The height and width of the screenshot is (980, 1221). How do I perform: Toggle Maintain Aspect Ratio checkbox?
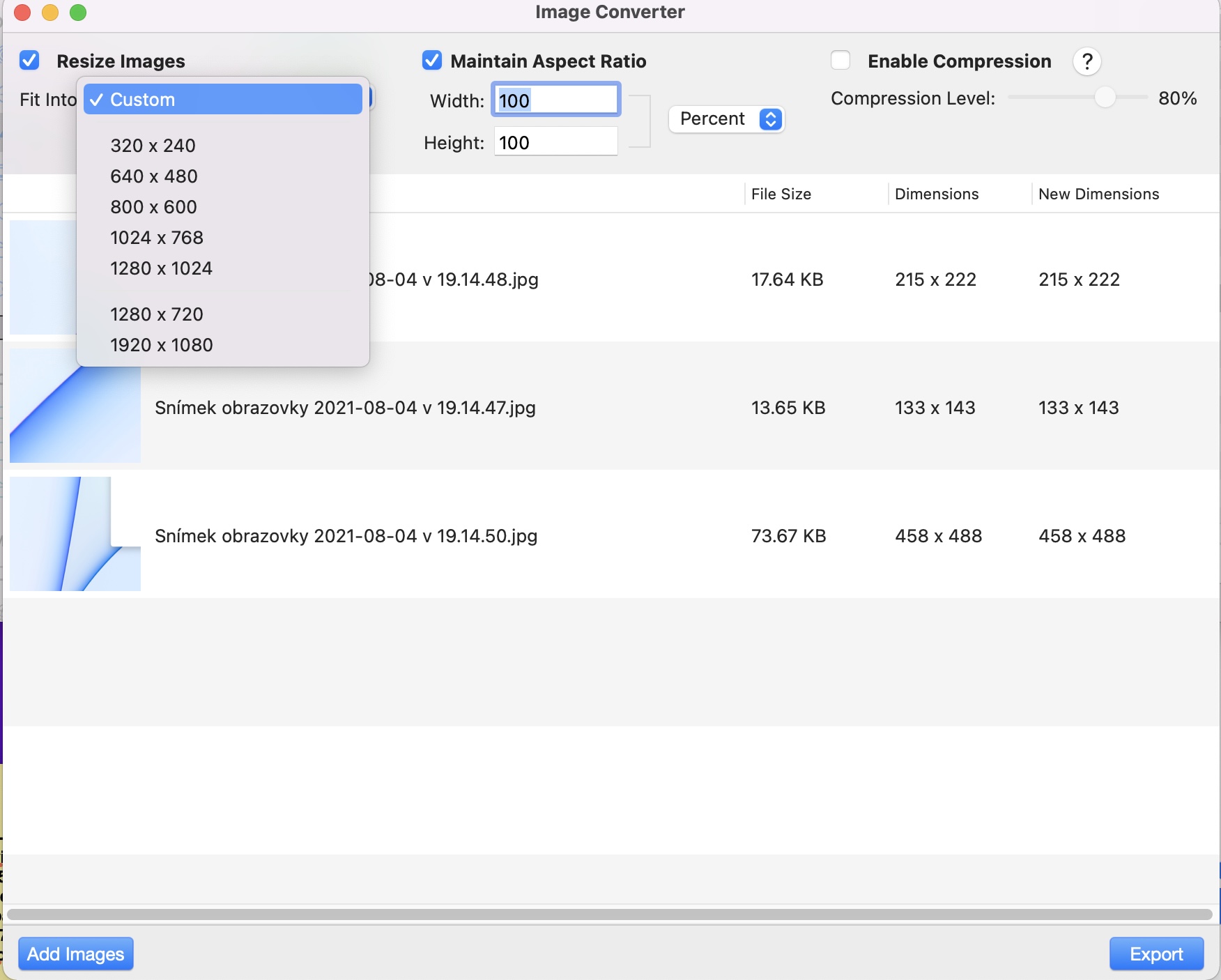(x=432, y=61)
